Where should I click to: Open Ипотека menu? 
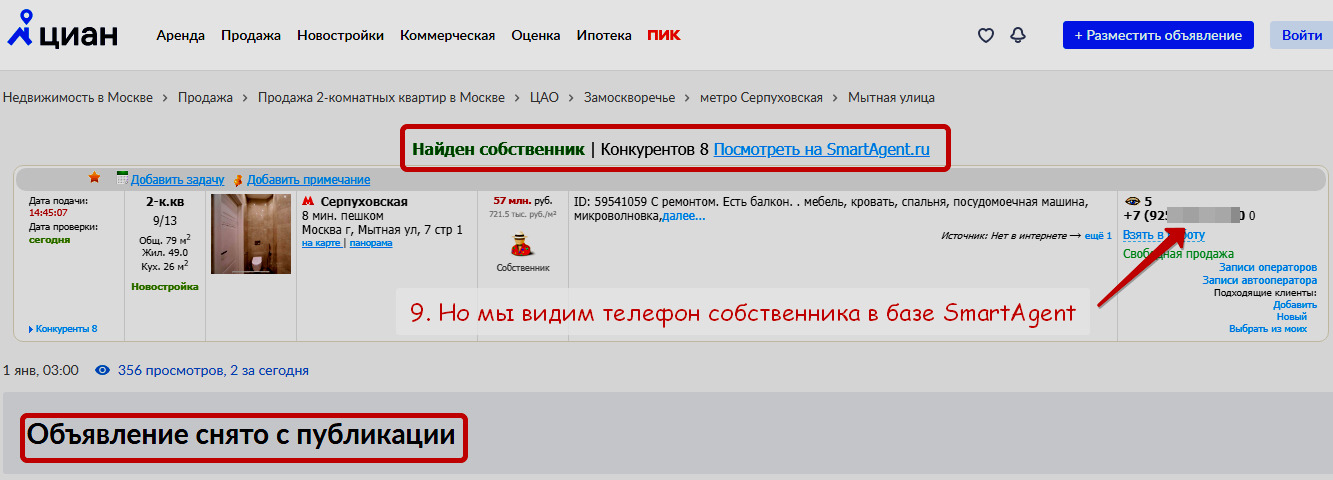click(x=604, y=35)
